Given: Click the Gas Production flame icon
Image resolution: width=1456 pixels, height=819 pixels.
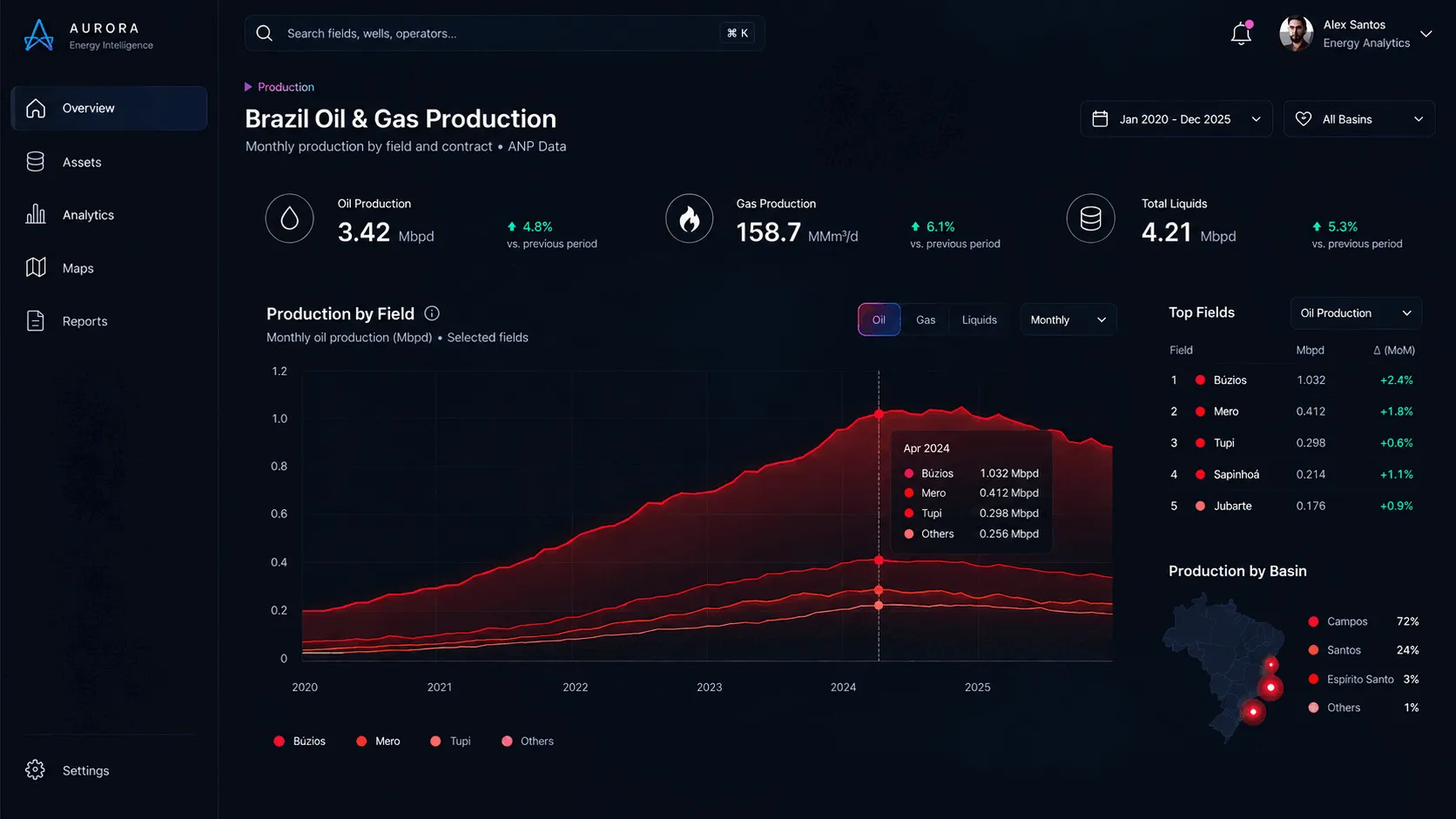Looking at the screenshot, I should pos(690,218).
